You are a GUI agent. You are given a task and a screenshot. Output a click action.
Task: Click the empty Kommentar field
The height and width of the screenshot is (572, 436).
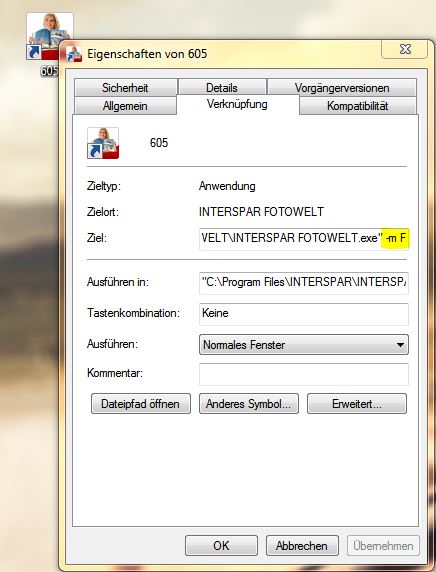(304, 374)
